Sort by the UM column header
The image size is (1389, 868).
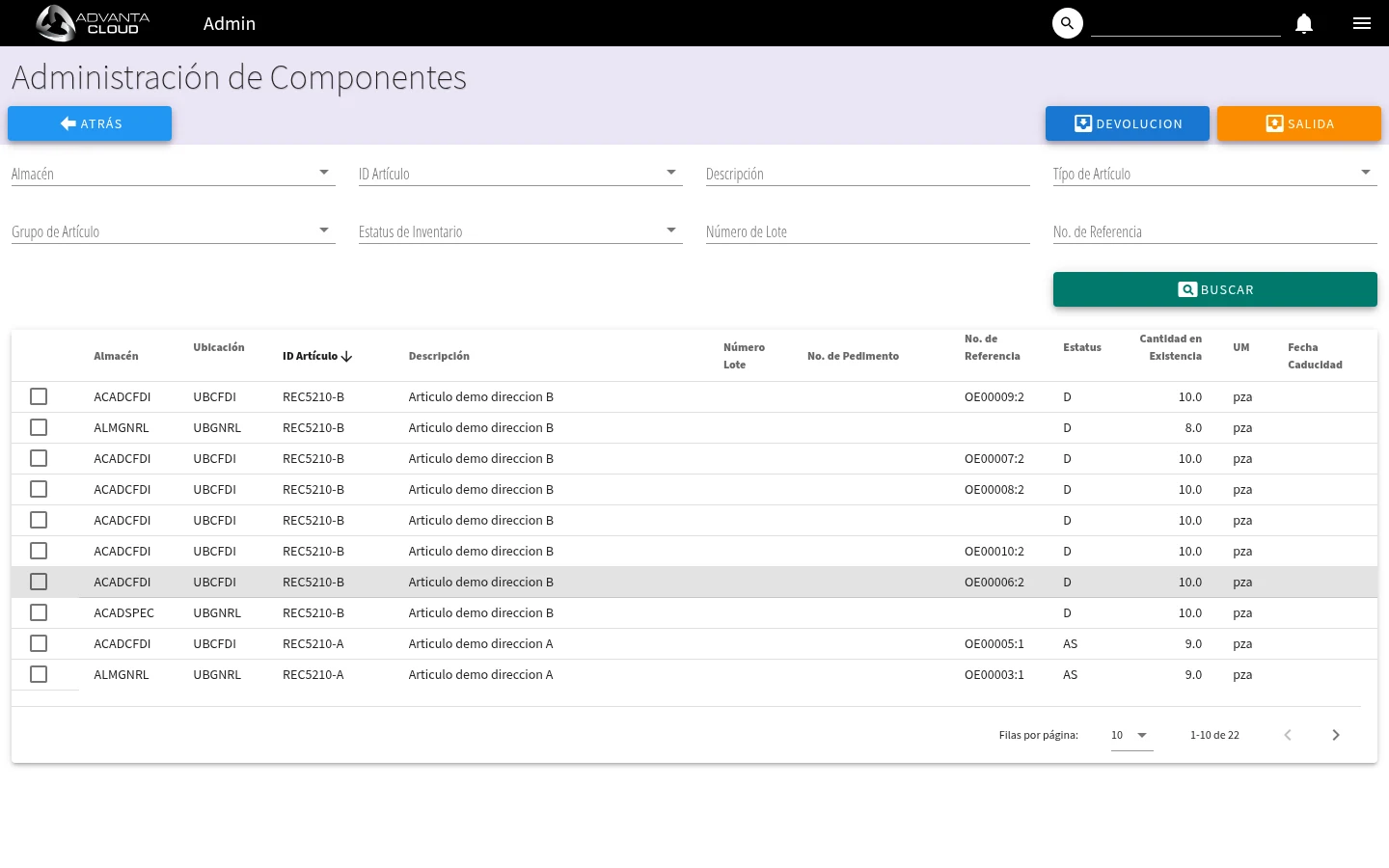click(1241, 348)
